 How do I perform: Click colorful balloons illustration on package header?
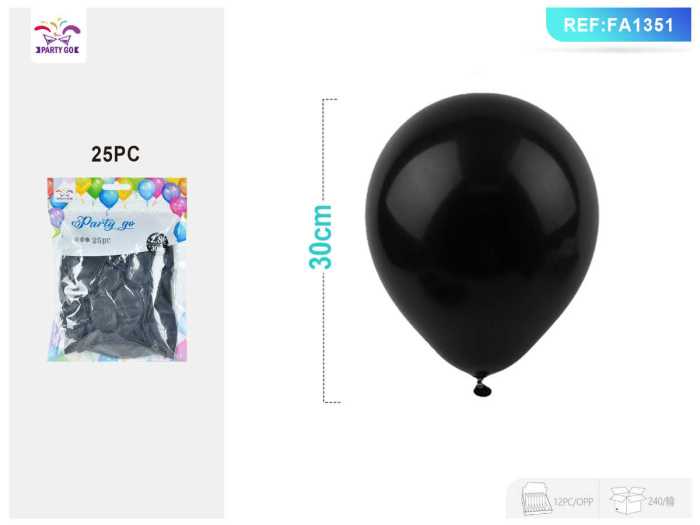117,193
